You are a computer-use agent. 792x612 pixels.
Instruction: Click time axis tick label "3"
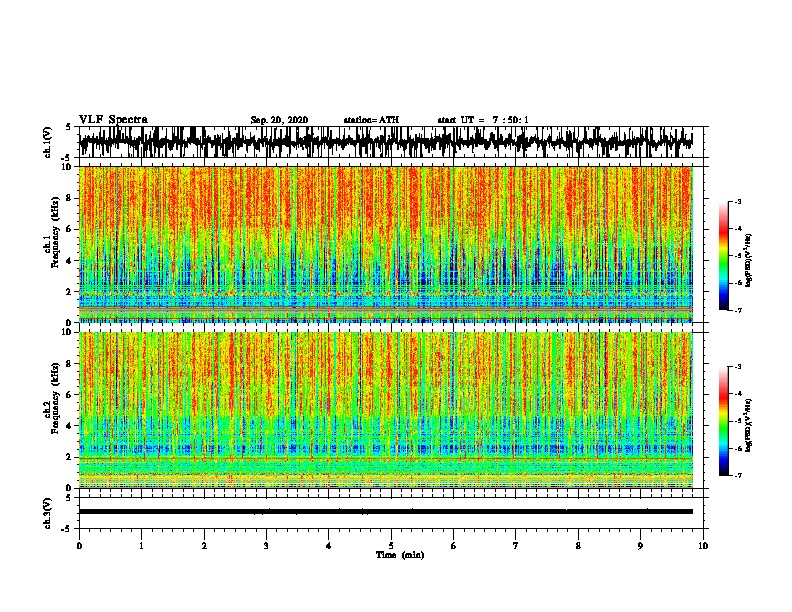(266, 546)
